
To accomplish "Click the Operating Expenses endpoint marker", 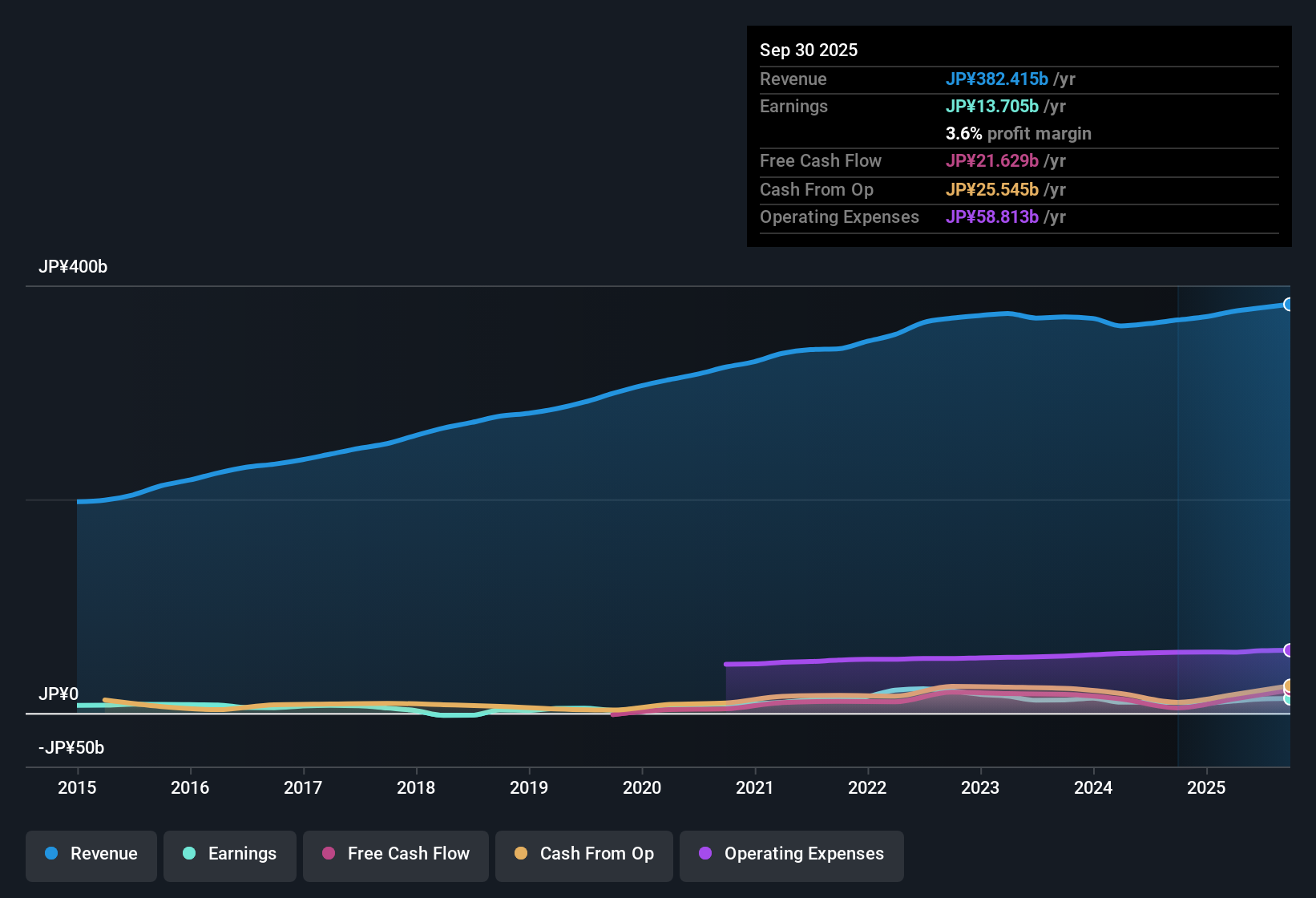I will pyautogui.click(x=1289, y=649).
